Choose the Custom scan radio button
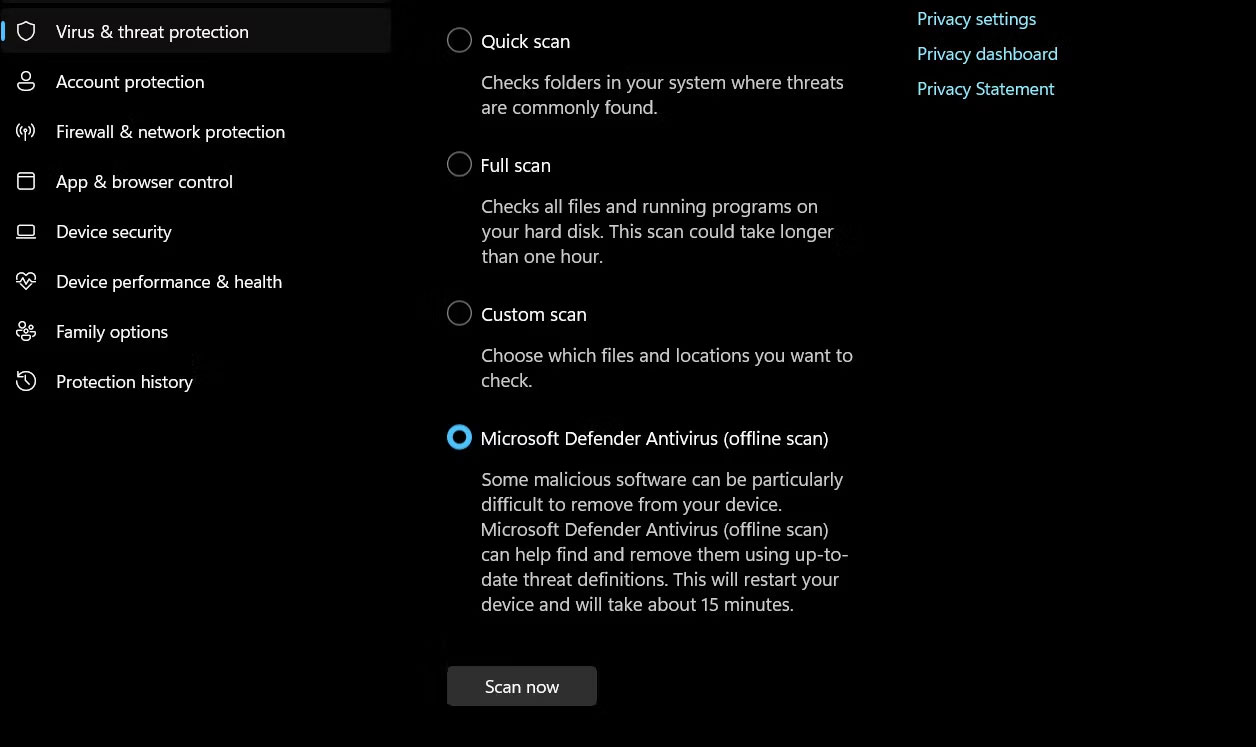1256x747 pixels. coord(459,313)
